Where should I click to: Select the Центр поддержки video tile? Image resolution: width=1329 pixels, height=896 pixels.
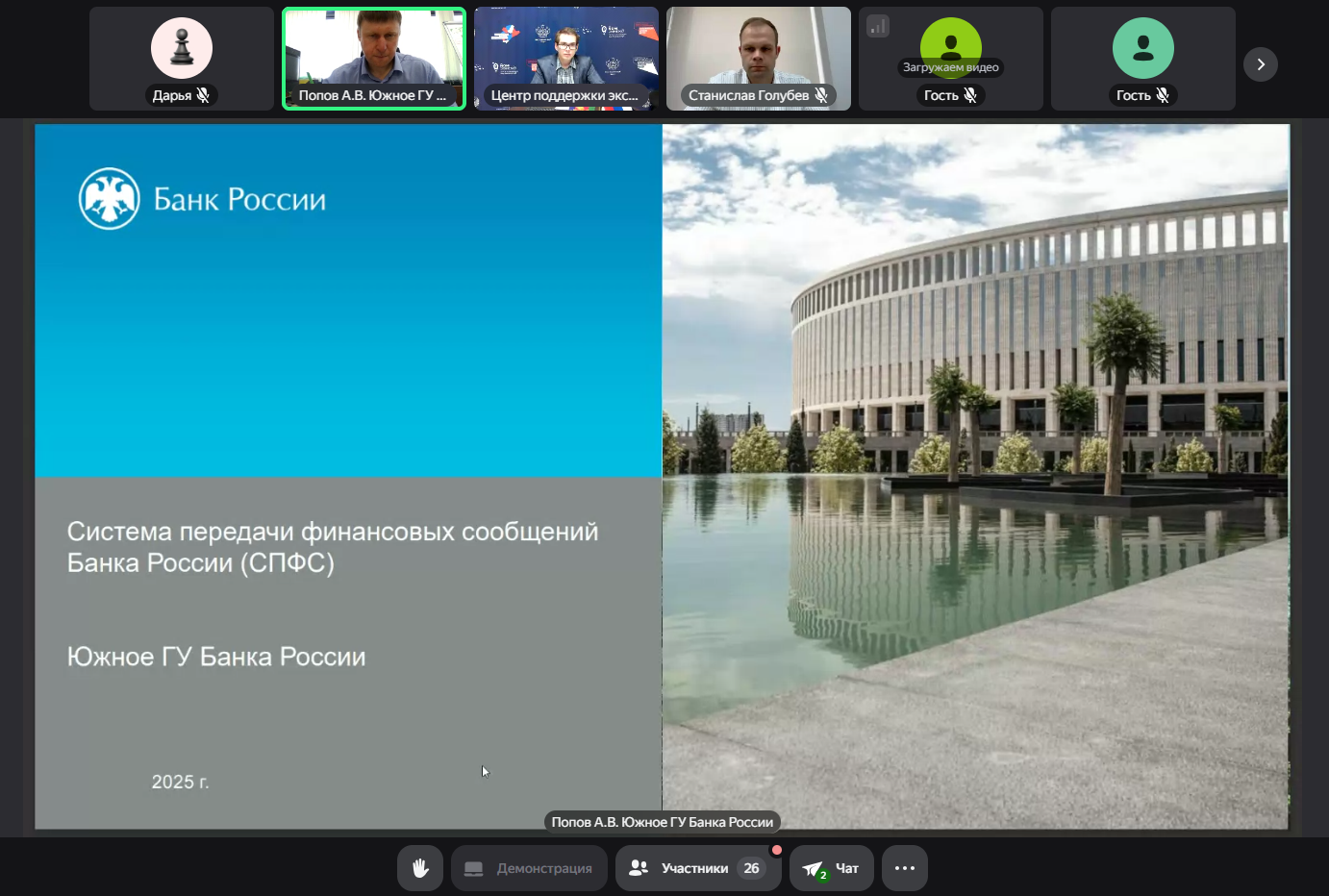[x=565, y=53]
